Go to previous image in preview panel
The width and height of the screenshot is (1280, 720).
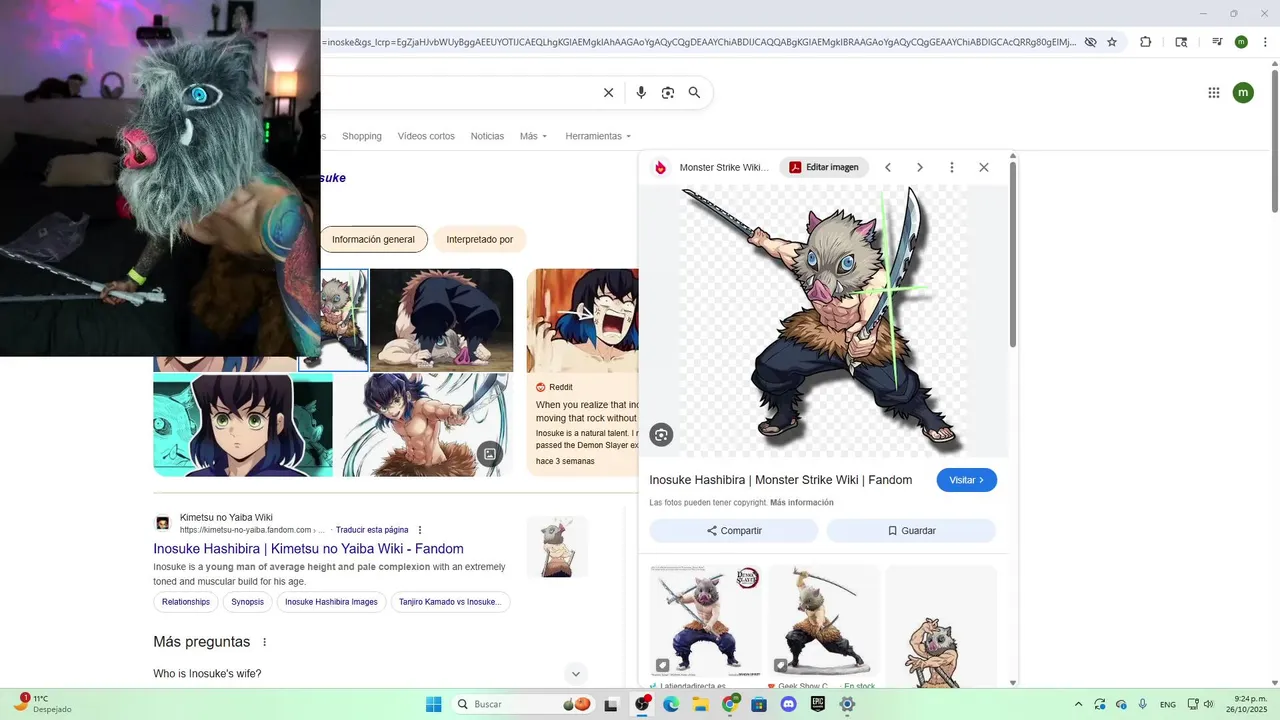point(887,167)
